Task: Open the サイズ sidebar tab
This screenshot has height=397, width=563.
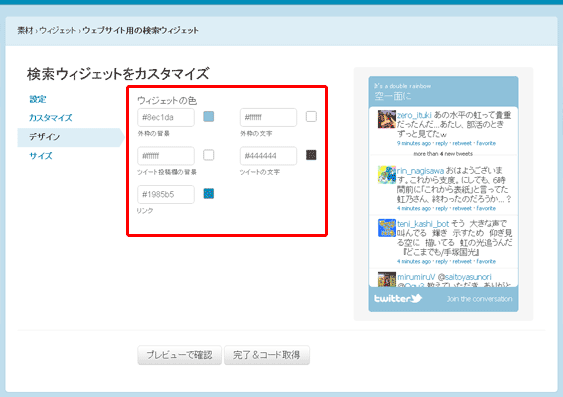Action: tap(41, 156)
